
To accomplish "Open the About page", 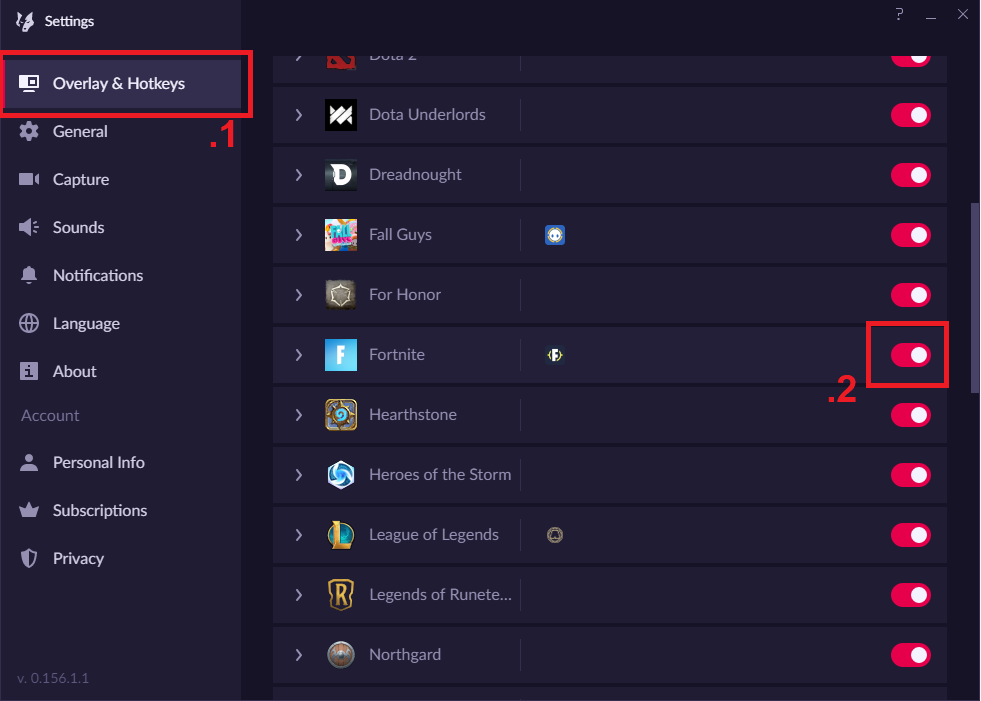I will 120,371.
